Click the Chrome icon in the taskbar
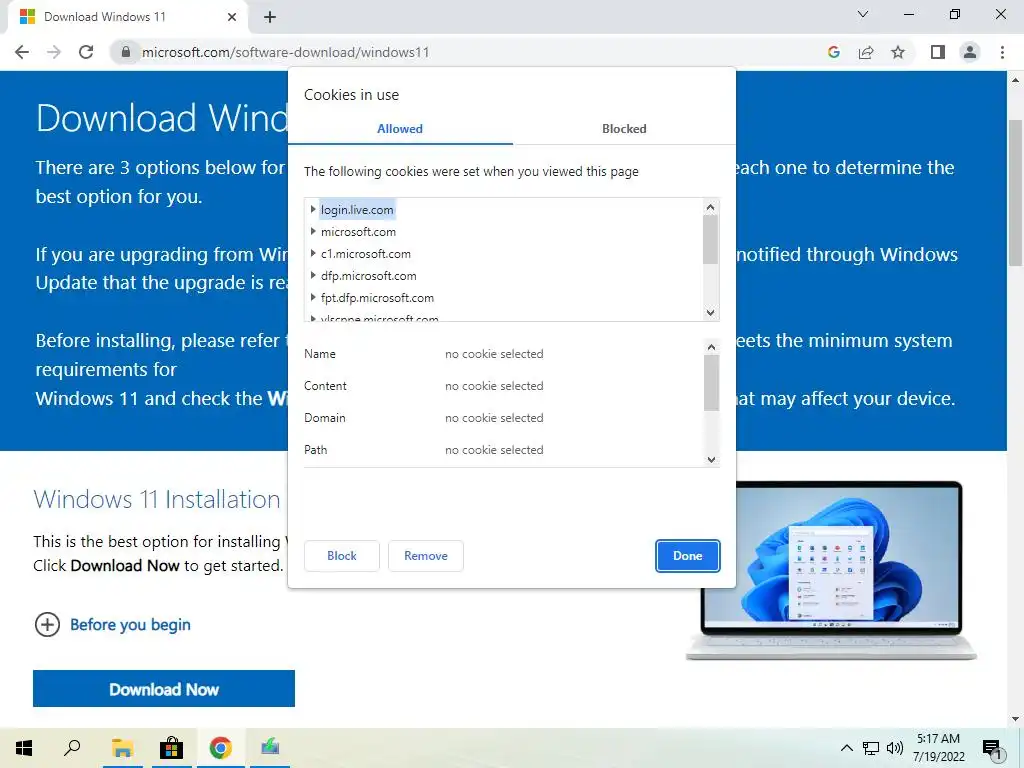Screen dimensions: 1024x768 click(x=221, y=748)
